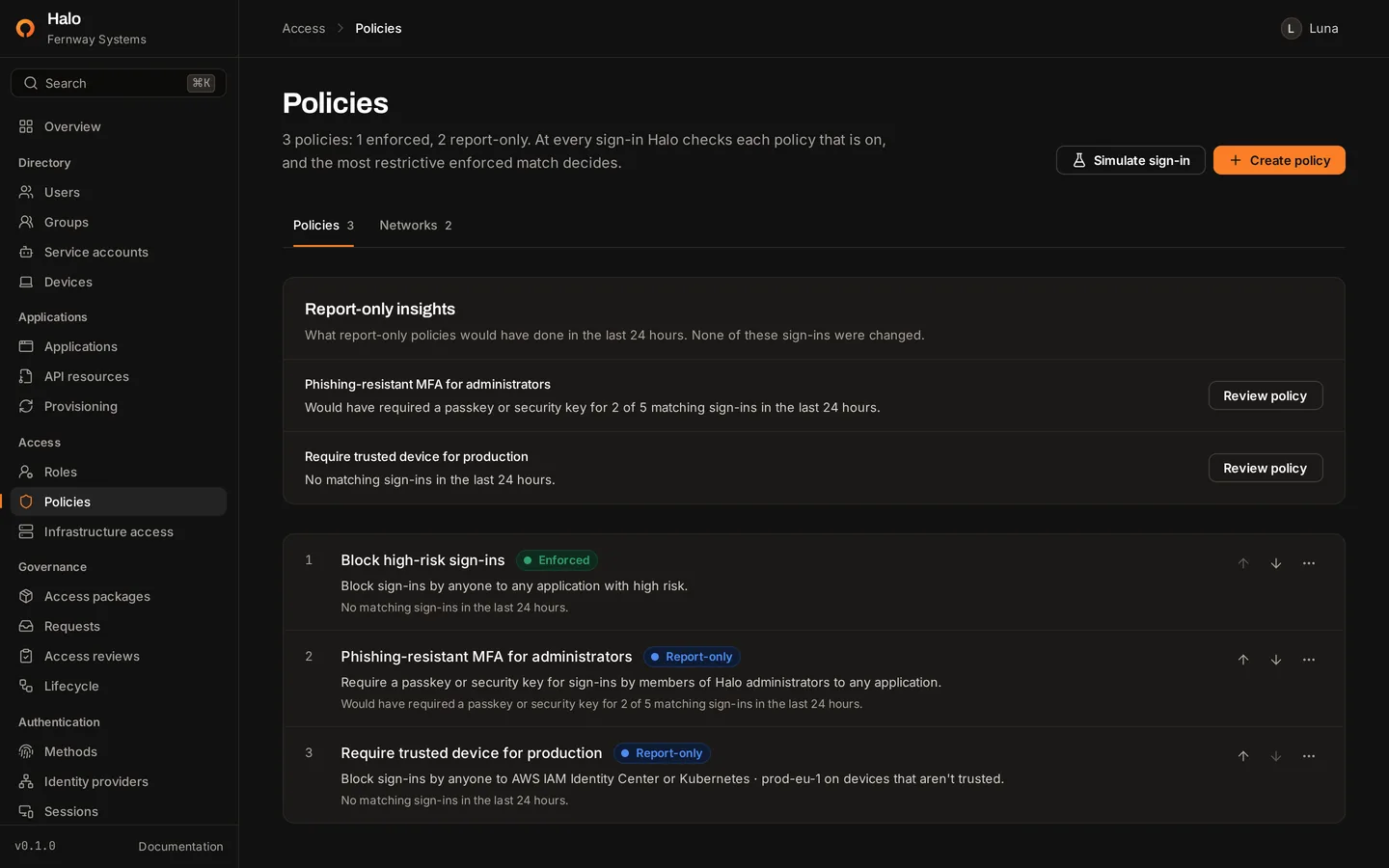Open the Documentation link

(180, 847)
